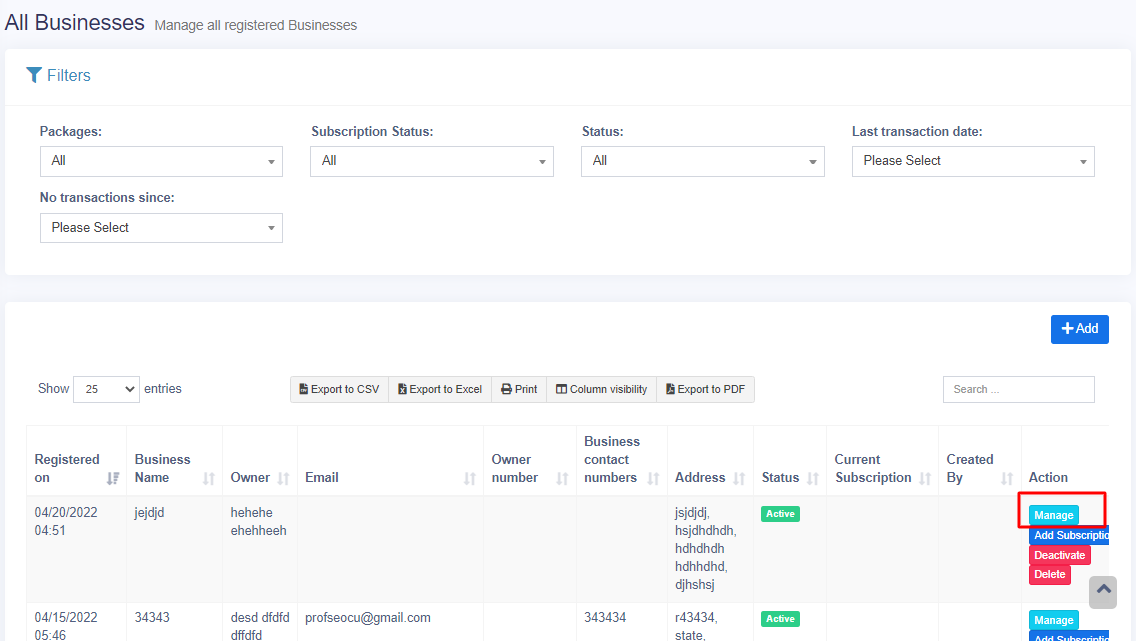Open Last transaction date dropdown
The height and width of the screenshot is (641, 1136).
click(972, 161)
